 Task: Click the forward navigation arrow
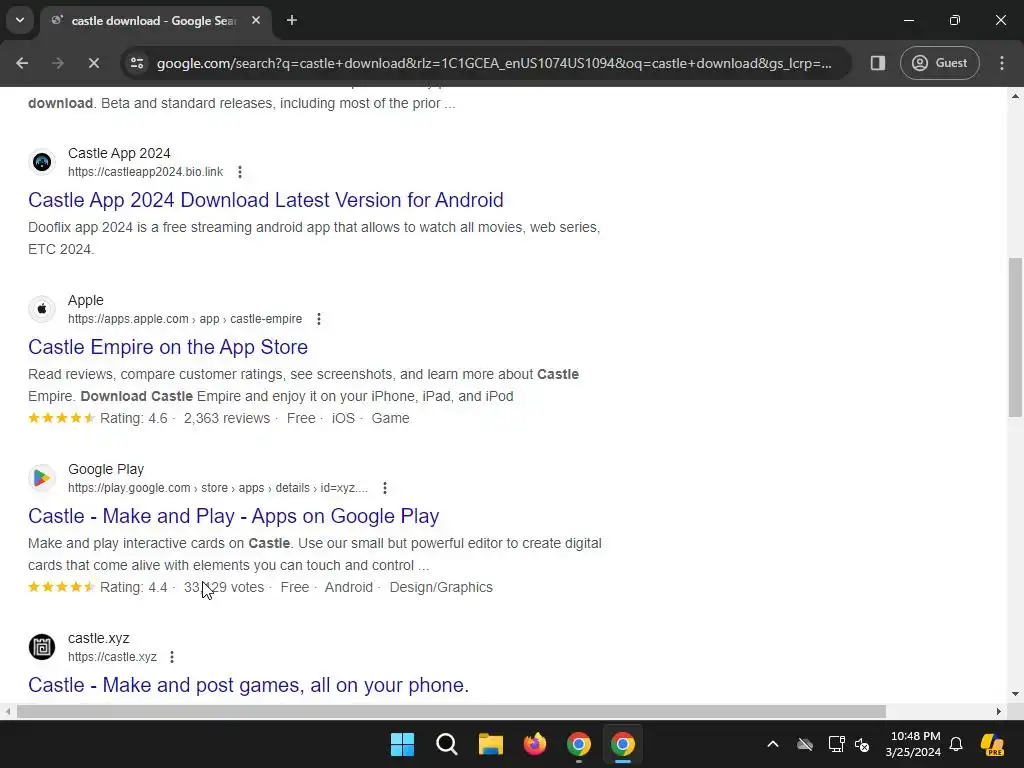click(x=57, y=63)
